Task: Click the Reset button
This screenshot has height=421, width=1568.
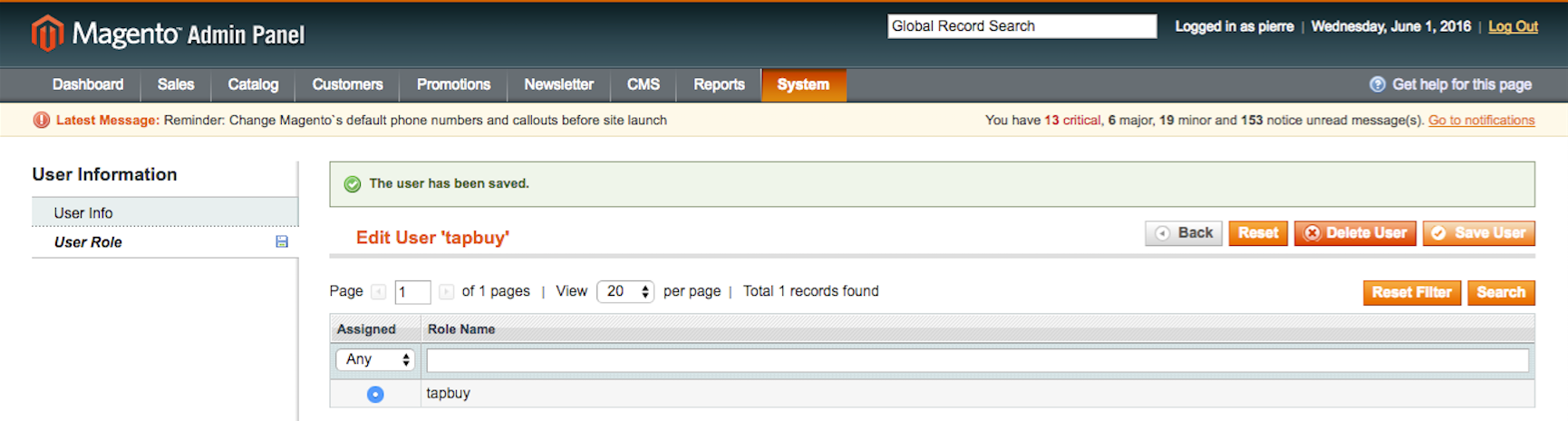Action: pos(1258,233)
